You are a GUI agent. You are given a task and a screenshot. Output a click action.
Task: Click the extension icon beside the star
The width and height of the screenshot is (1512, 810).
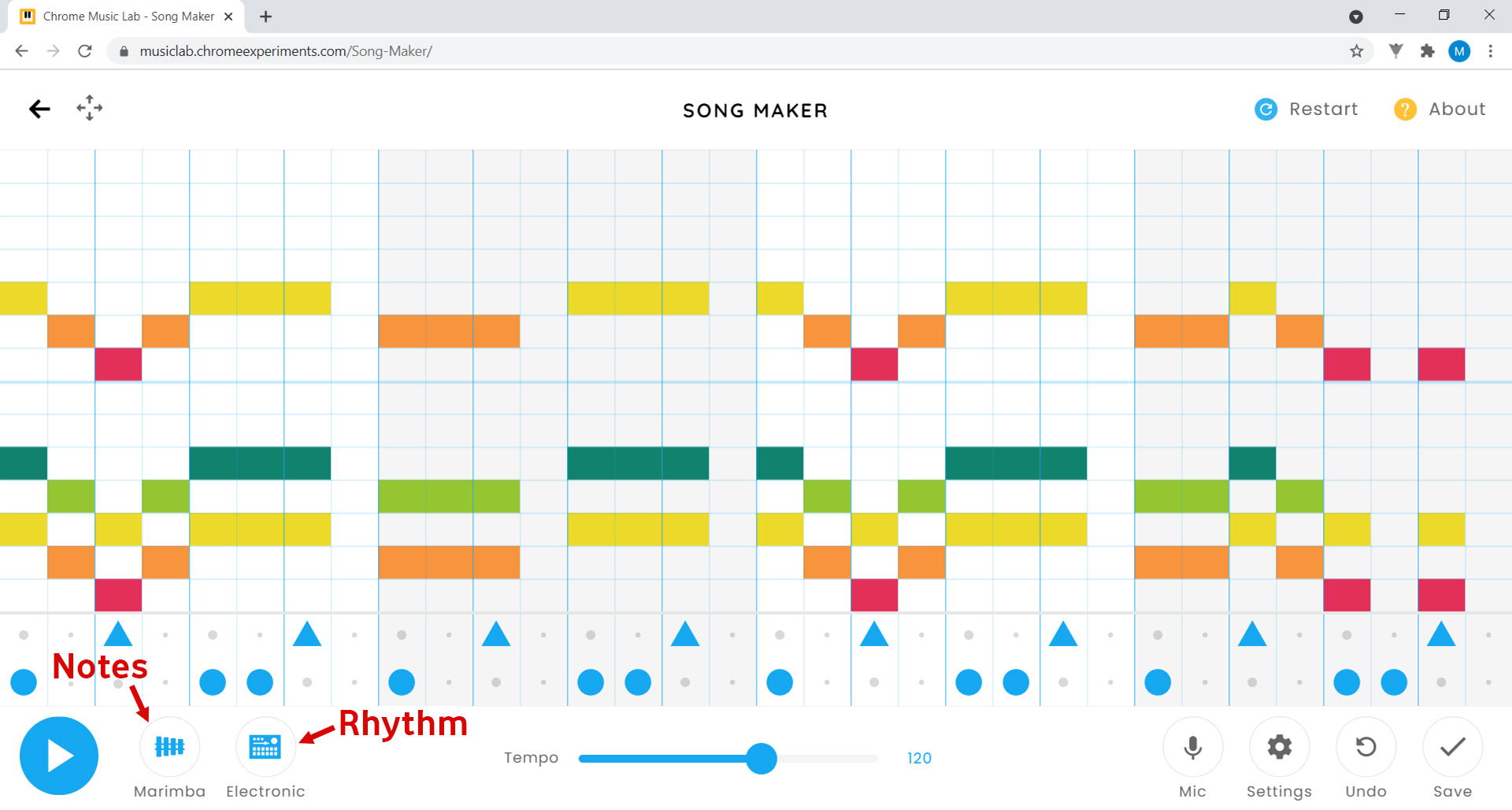(1395, 51)
